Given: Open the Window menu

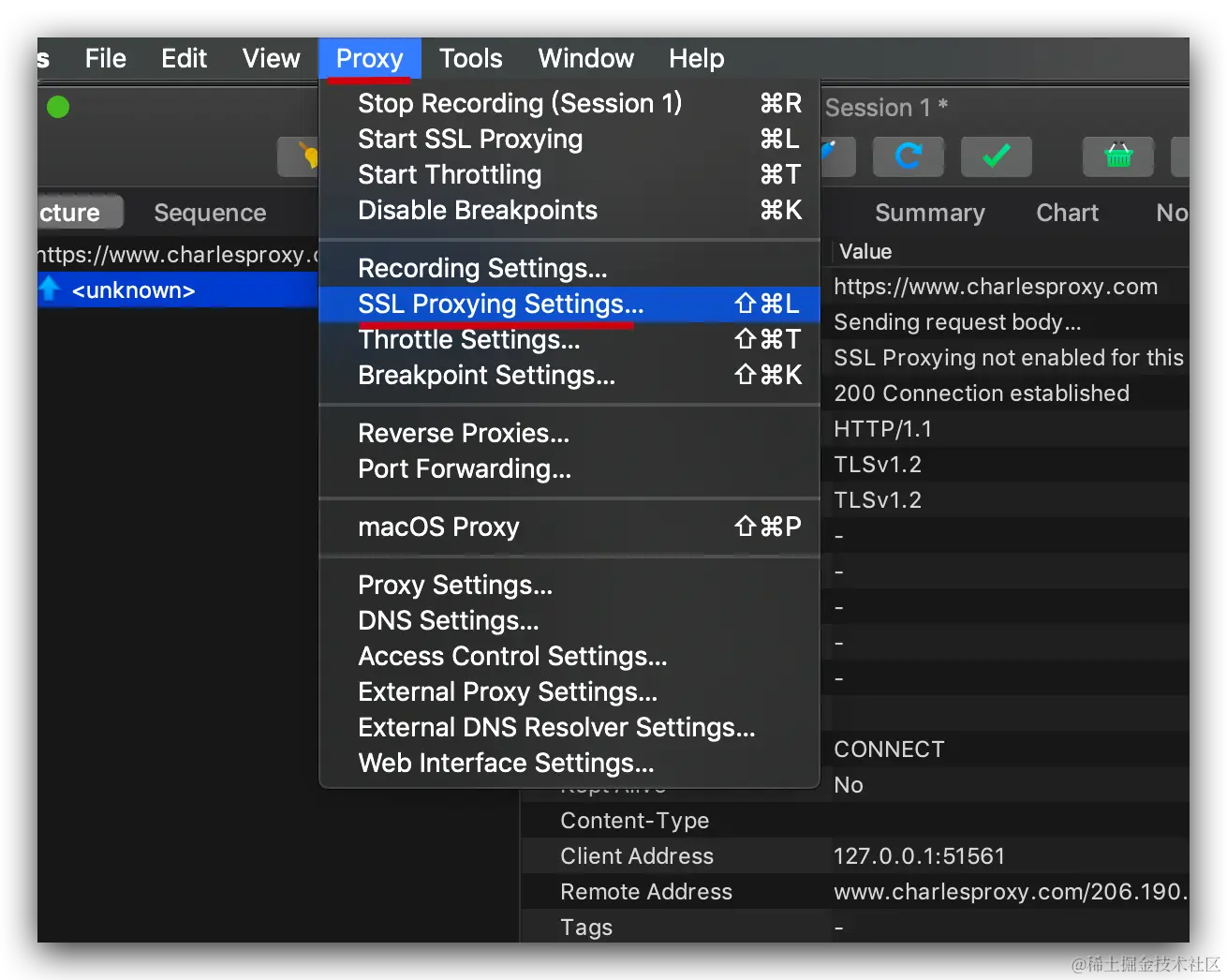Looking at the screenshot, I should tap(585, 58).
